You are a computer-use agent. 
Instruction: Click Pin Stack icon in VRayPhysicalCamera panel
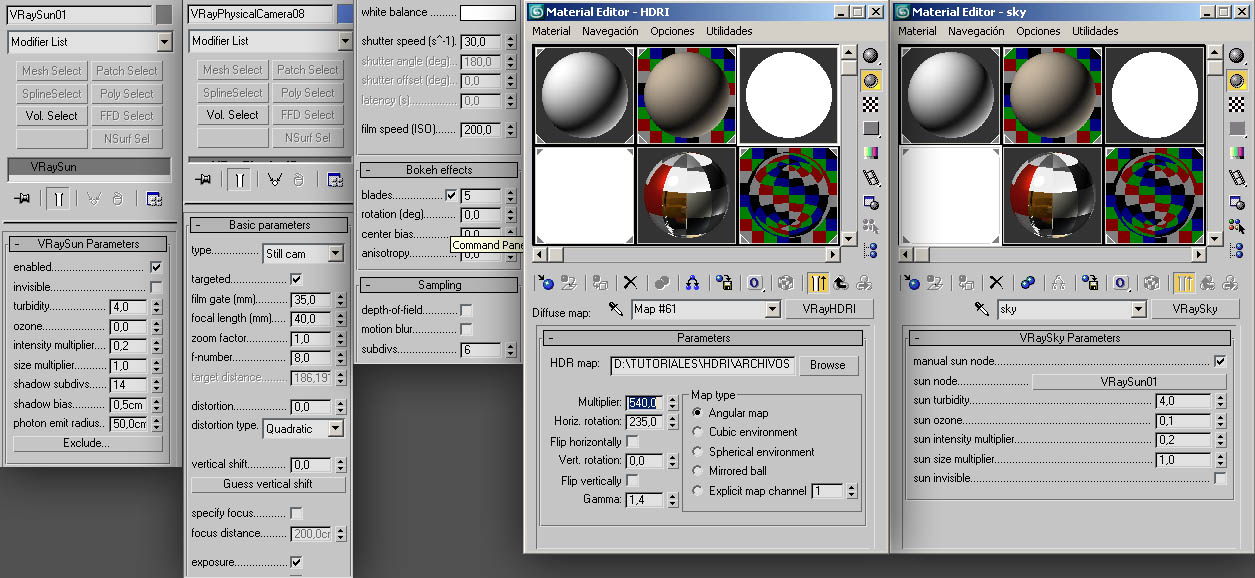click(205, 179)
